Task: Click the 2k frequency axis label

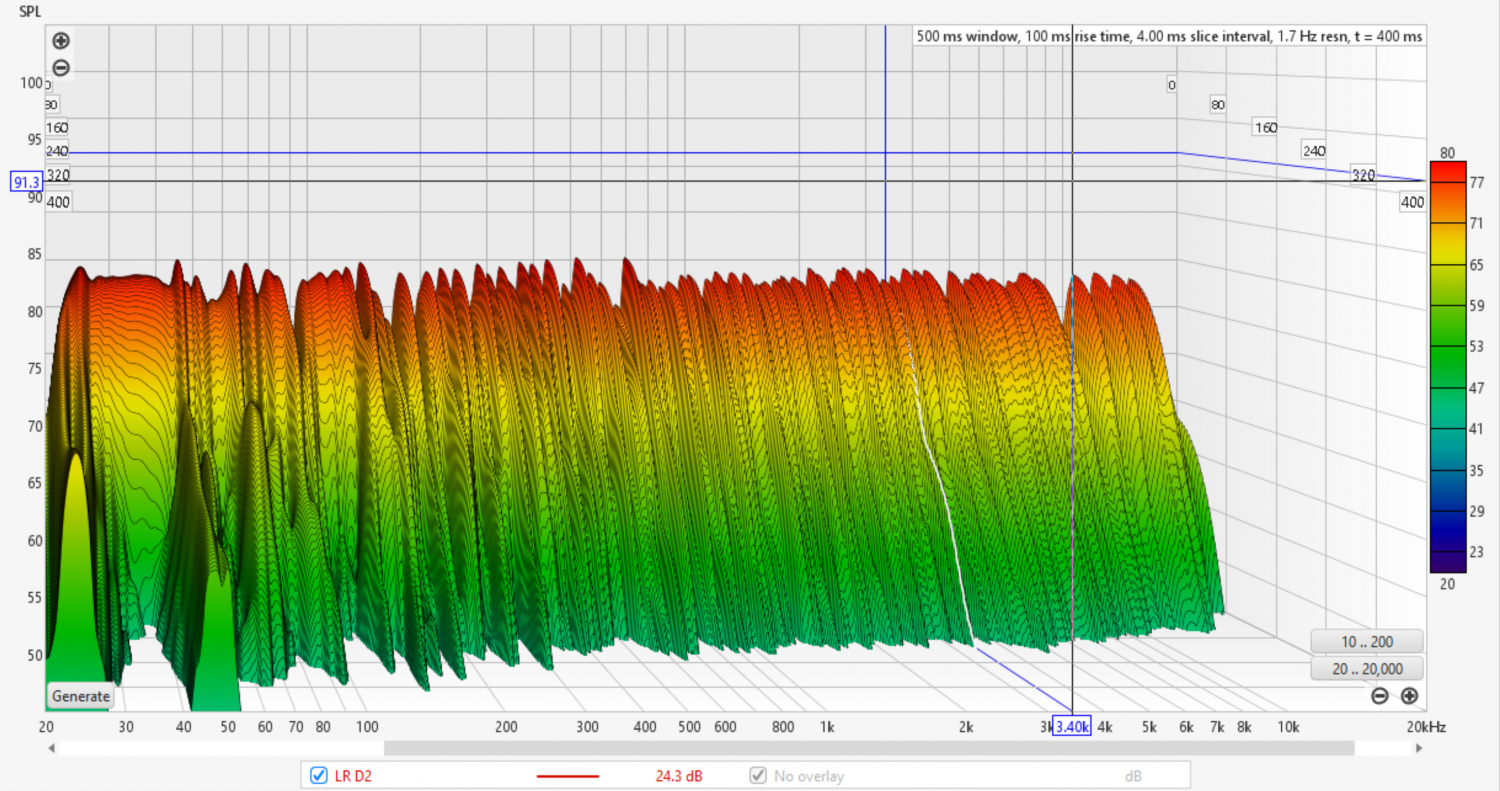Action: pyautogui.click(x=965, y=726)
